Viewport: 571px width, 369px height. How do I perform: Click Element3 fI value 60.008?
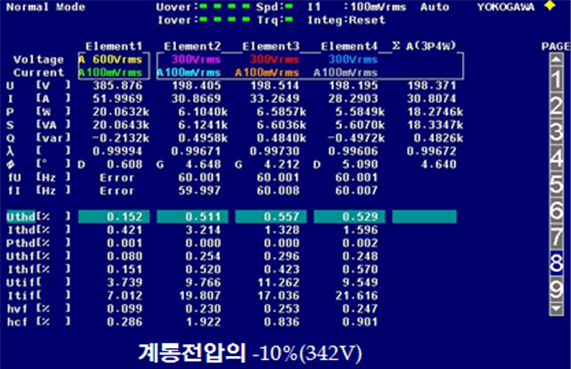tap(278, 191)
